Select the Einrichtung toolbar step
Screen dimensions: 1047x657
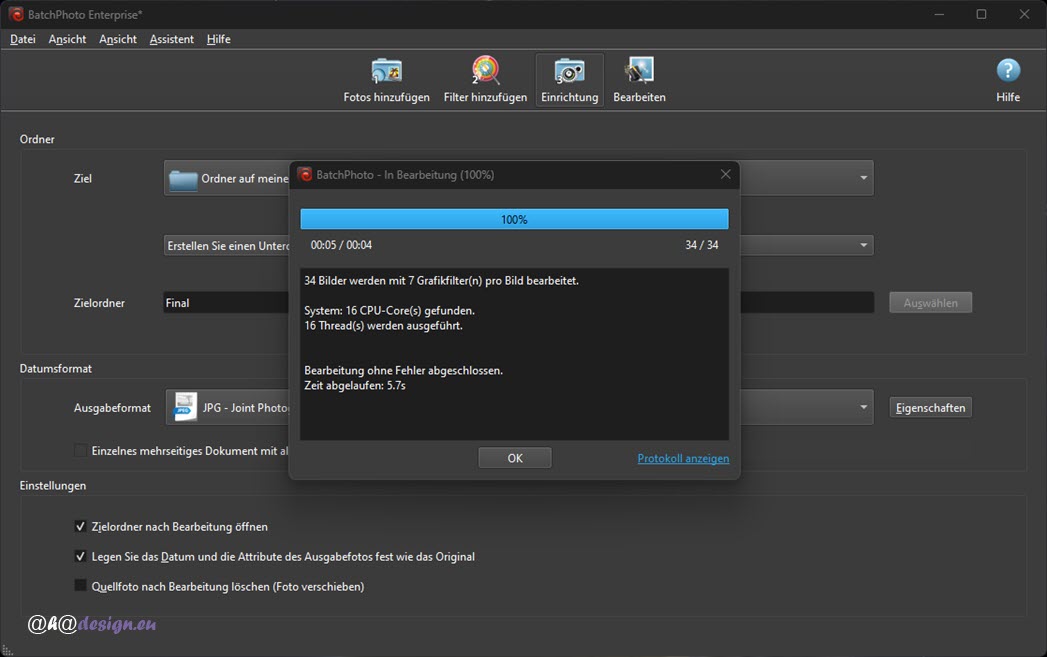(570, 80)
